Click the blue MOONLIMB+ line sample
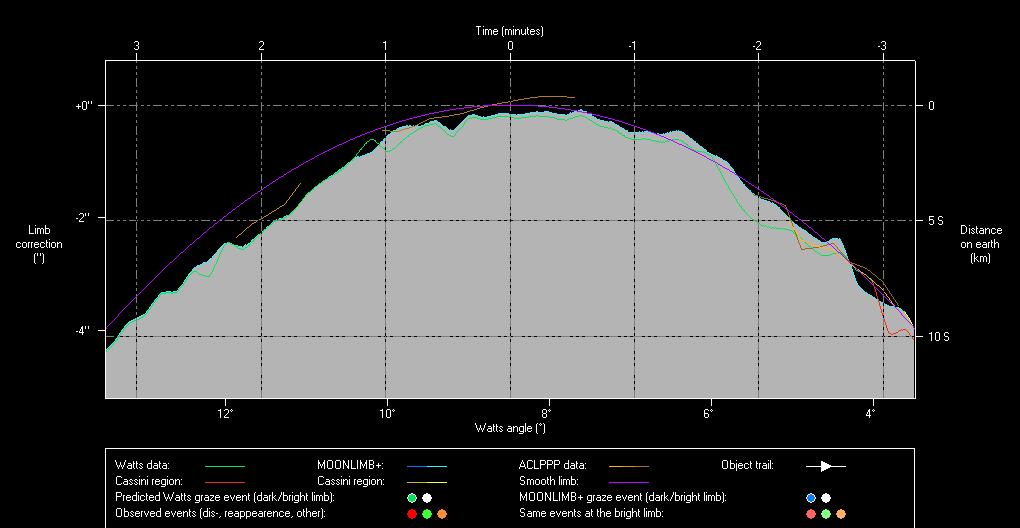Image resolution: width=1020 pixels, height=528 pixels. point(426,466)
